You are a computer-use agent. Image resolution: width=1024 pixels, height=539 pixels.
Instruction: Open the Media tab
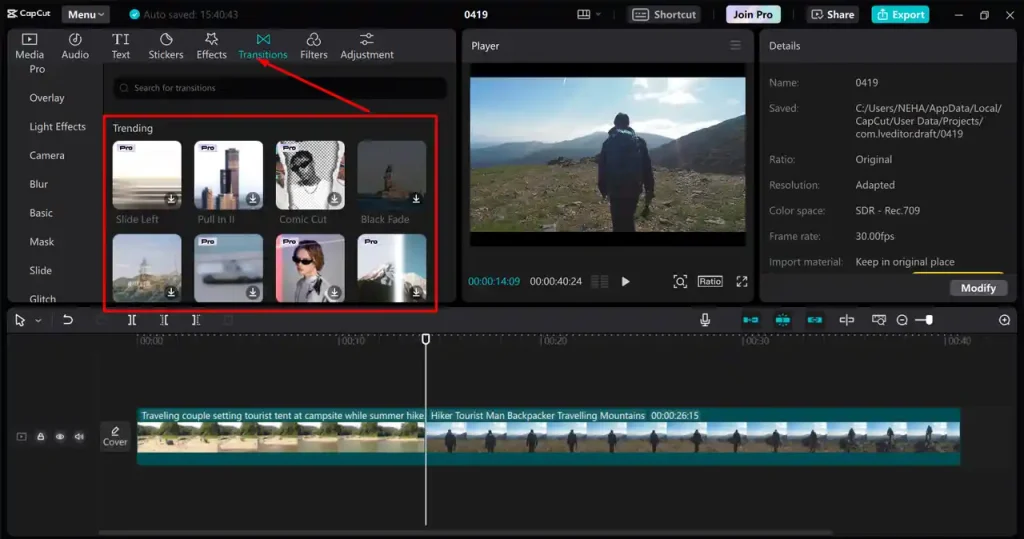[29, 46]
